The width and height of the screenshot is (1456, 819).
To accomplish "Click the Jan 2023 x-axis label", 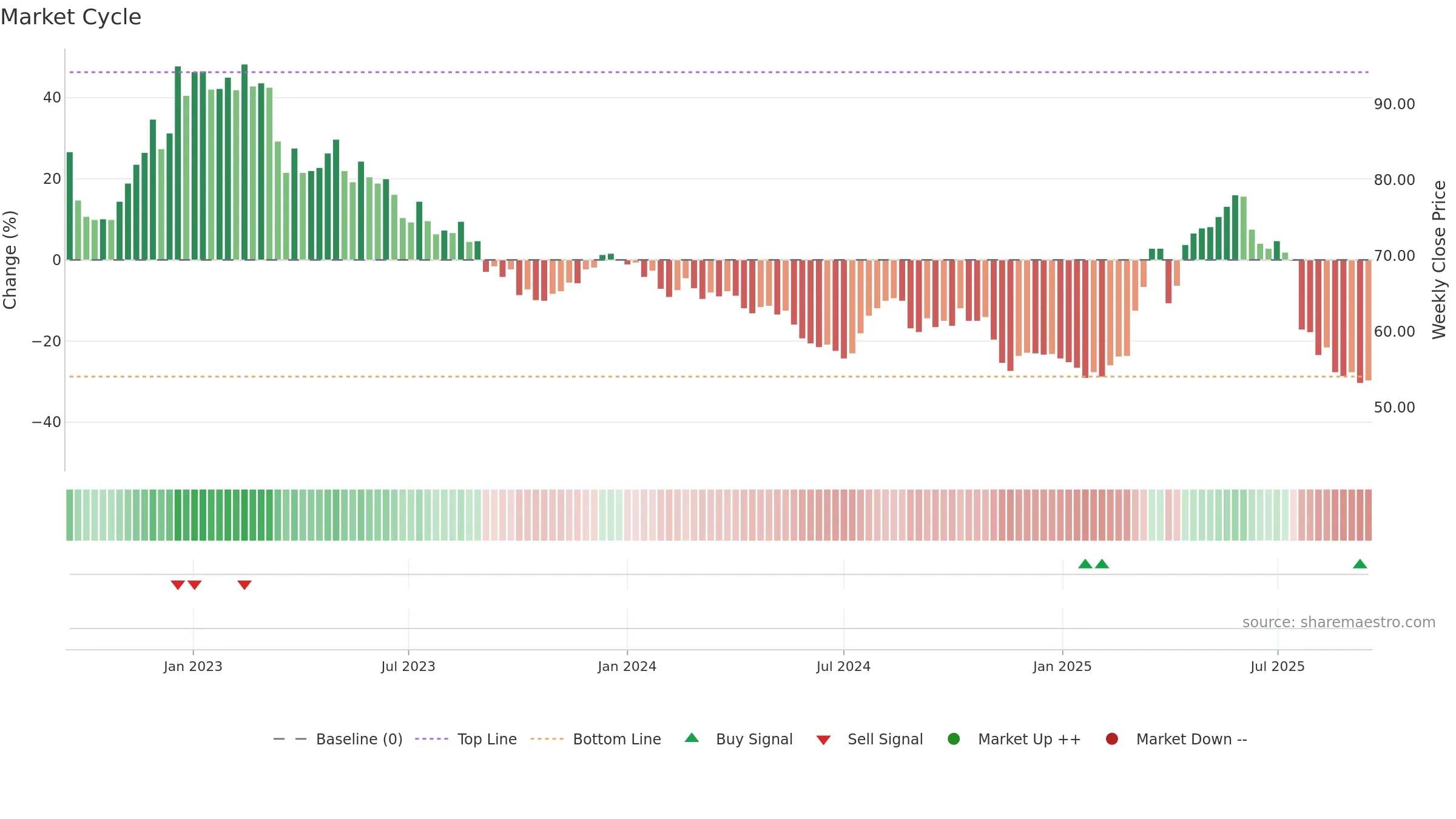I will click(193, 666).
